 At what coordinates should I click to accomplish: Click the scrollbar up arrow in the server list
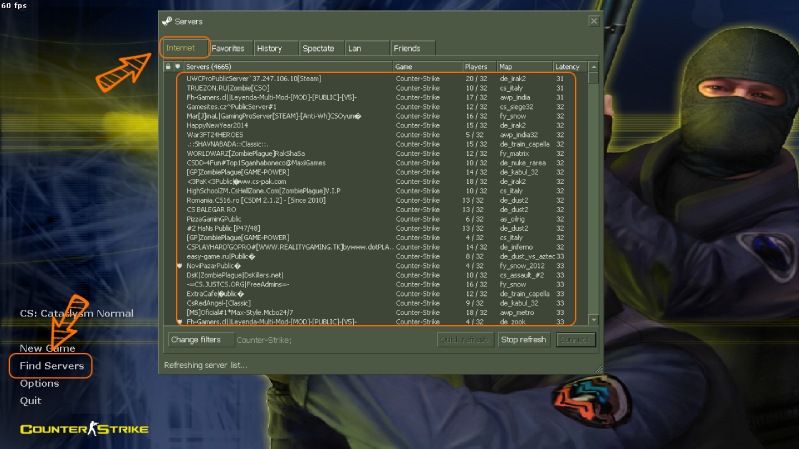pyautogui.click(x=594, y=67)
